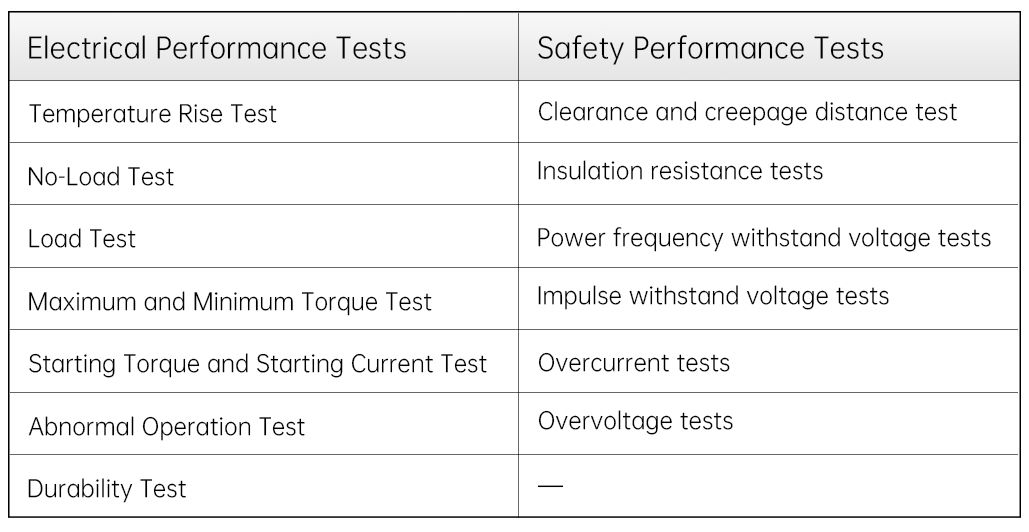Select Power frequency withstand voltage tests
1029x532 pixels.
(x=764, y=238)
